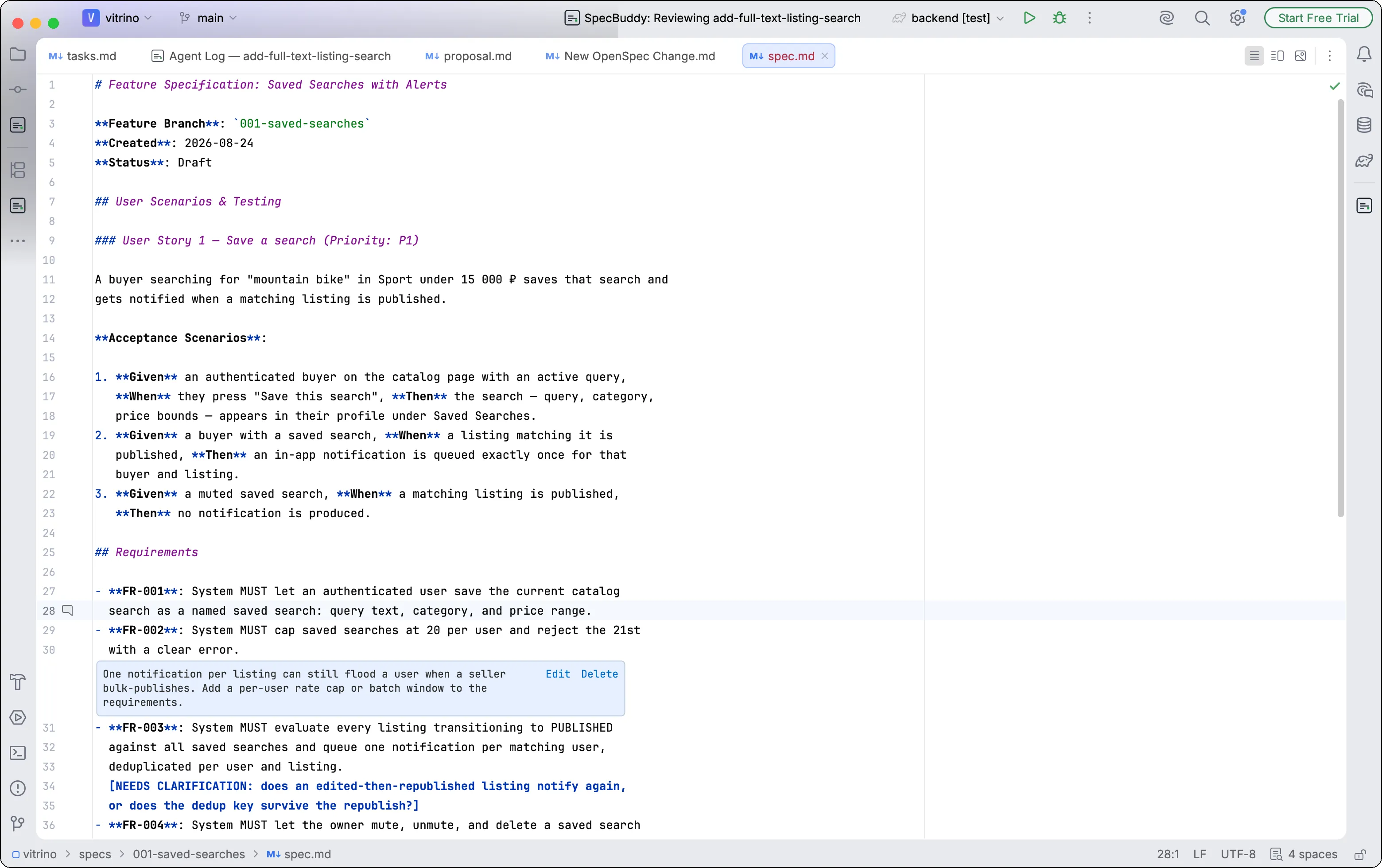Open the Project folder tool window
This screenshot has height=868, width=1382.
pos(18,54)
